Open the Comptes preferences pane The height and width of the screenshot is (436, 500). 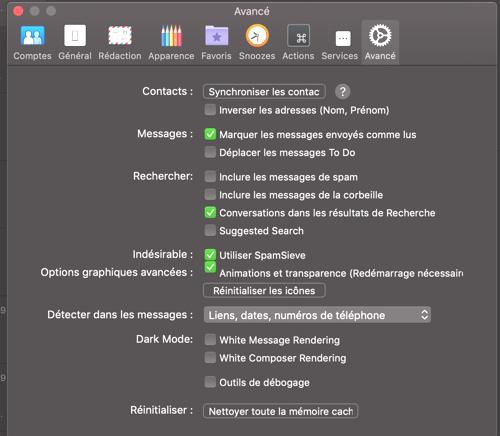point(32,43)
